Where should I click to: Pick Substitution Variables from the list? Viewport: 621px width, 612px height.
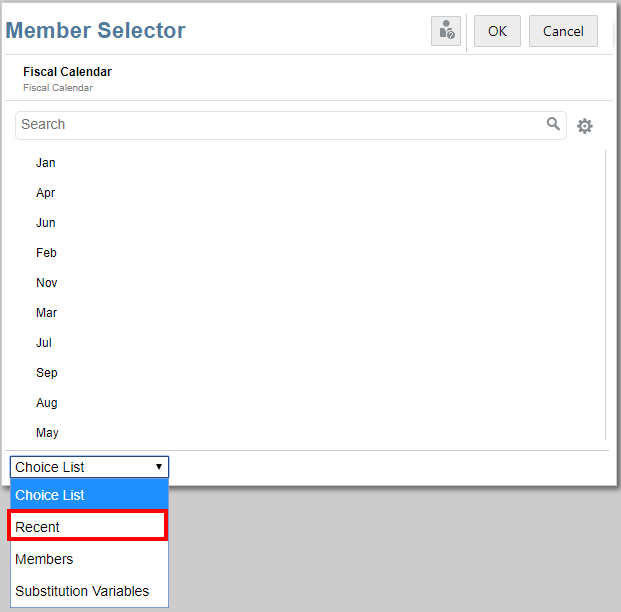pos(88,591)
